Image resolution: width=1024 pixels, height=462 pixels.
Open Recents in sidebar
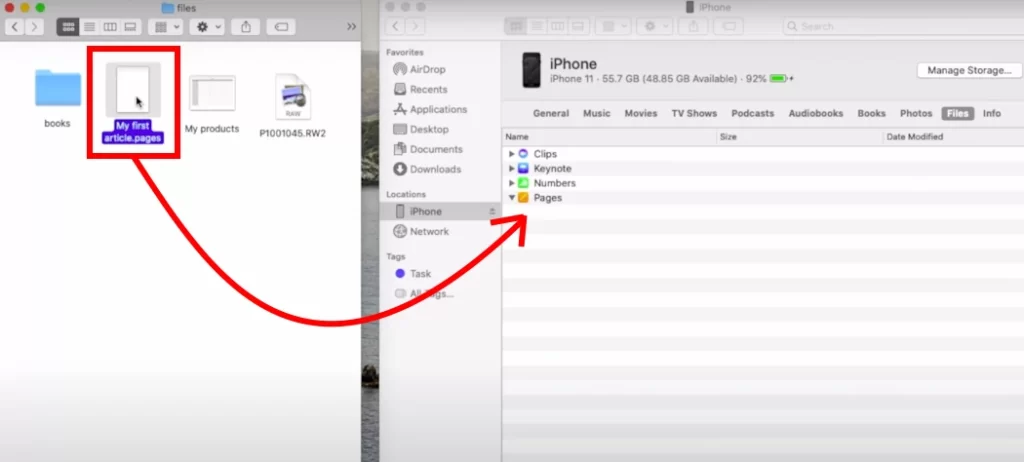point(428,90)
